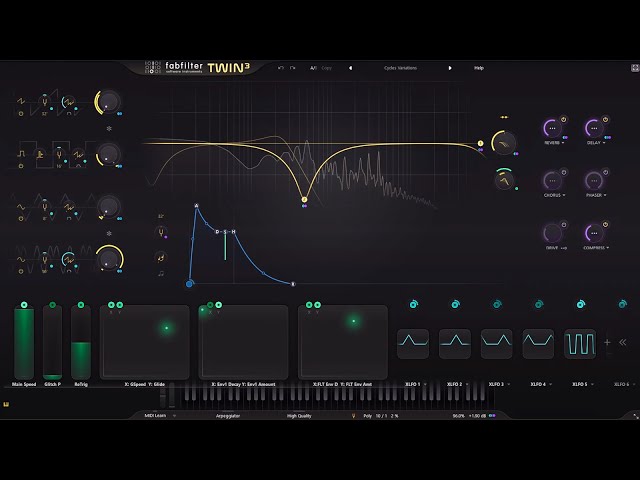640x480 pixels.
Task: Open the REVERB effect dropdown
Action: pyautogui.click(x=554, y=143)
